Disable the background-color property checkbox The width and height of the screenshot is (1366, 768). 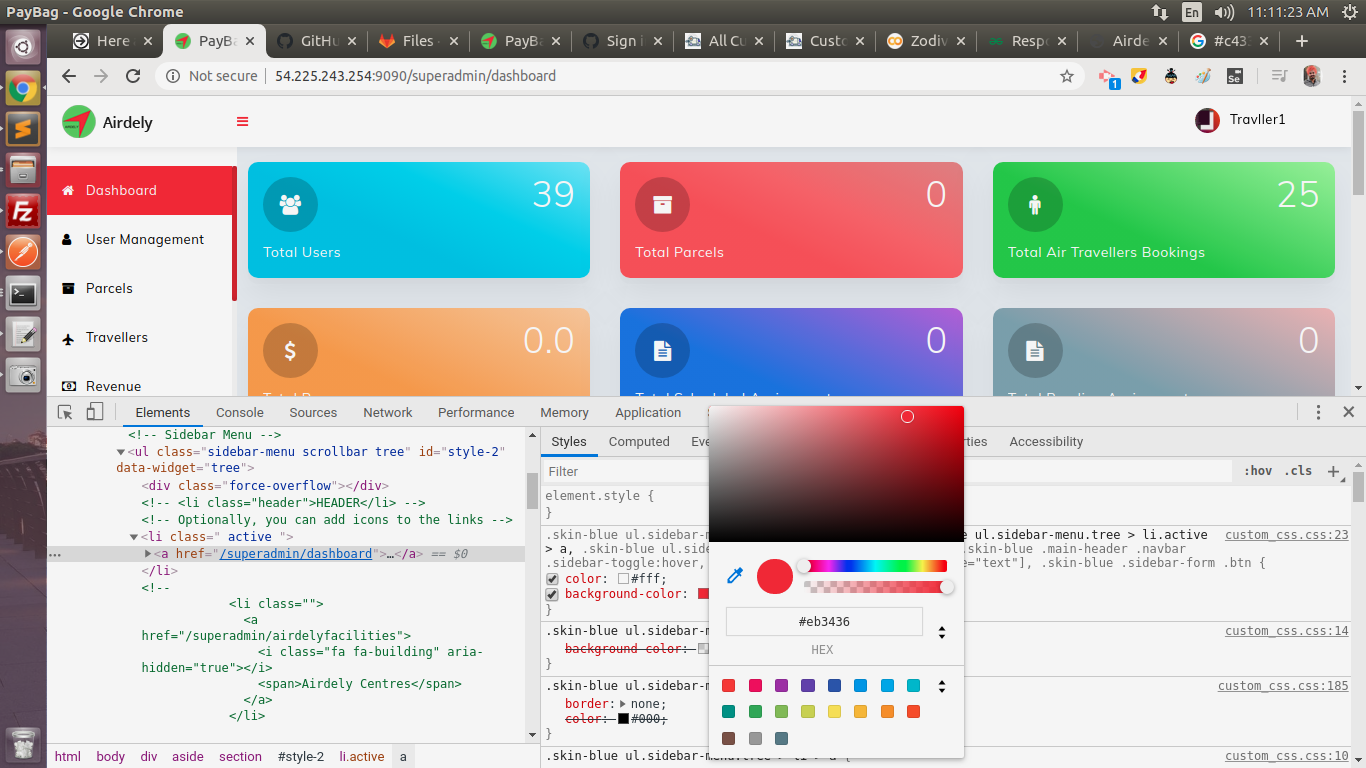click(552, 594)
